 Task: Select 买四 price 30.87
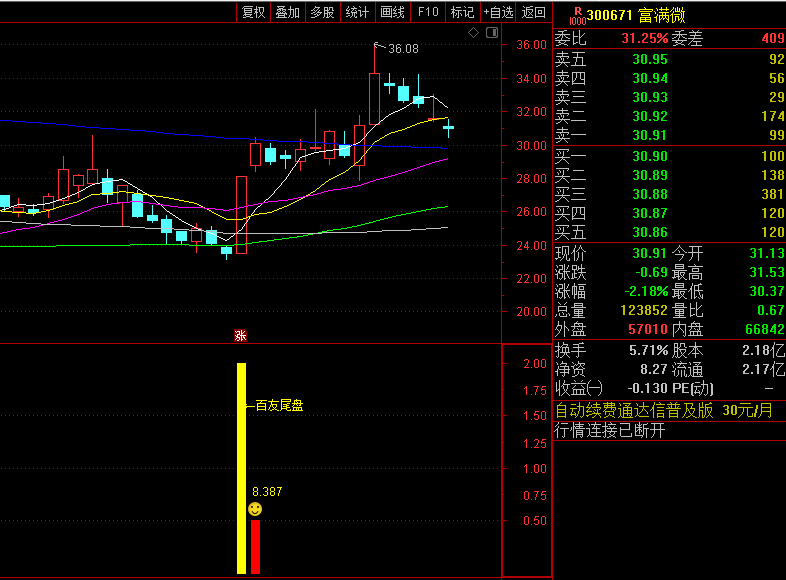point(650,214)
